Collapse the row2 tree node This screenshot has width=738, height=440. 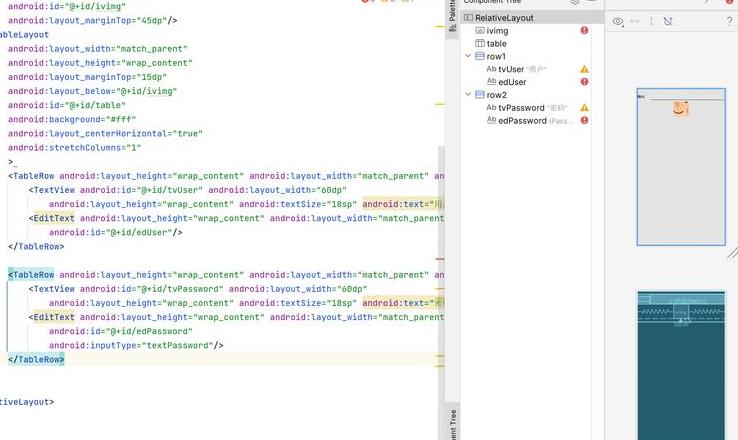[468, 94]
